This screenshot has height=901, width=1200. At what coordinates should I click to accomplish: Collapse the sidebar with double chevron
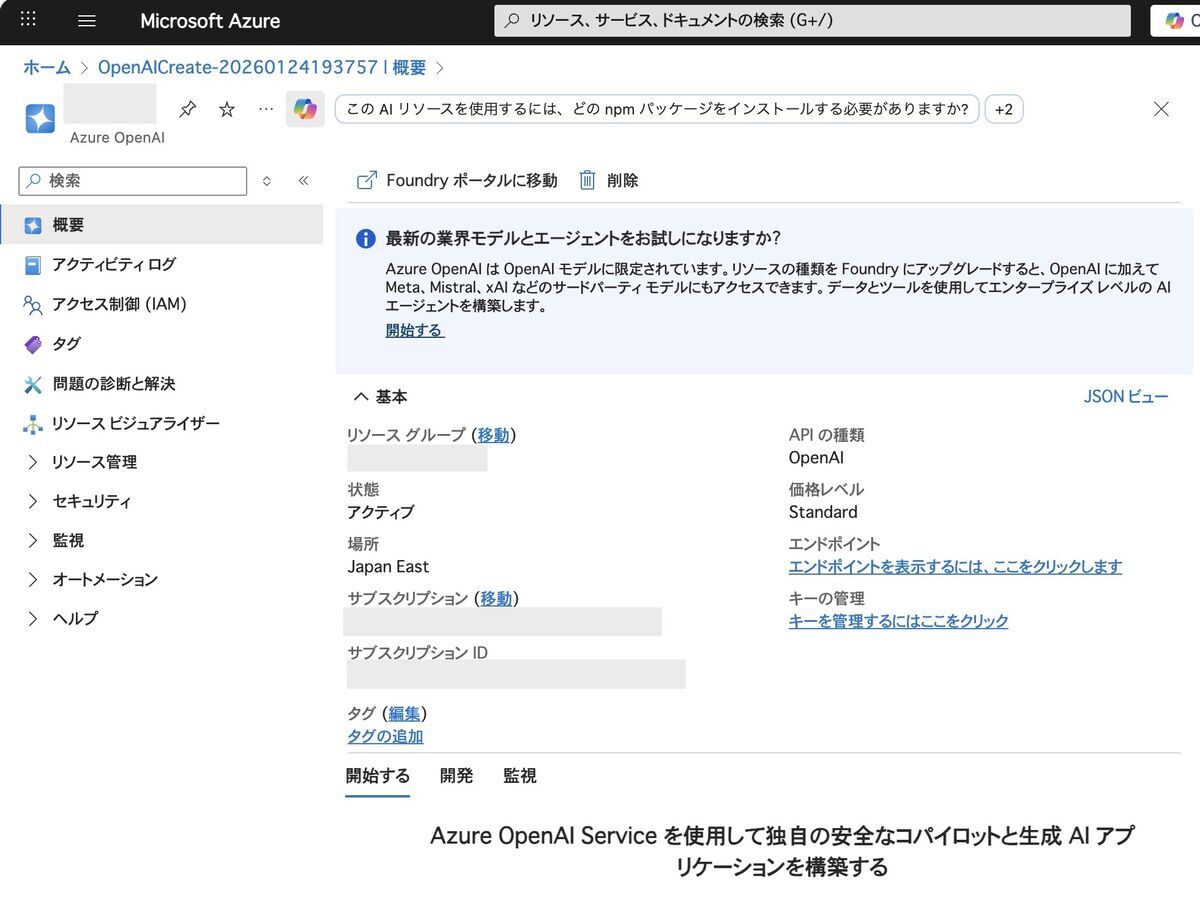[x=304, y=181]
